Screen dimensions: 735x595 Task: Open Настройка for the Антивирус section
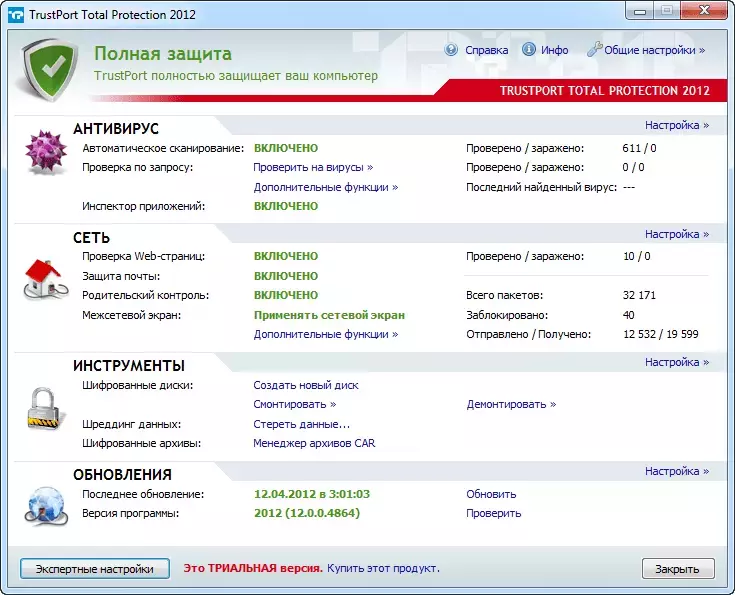[x=677, y=125]
